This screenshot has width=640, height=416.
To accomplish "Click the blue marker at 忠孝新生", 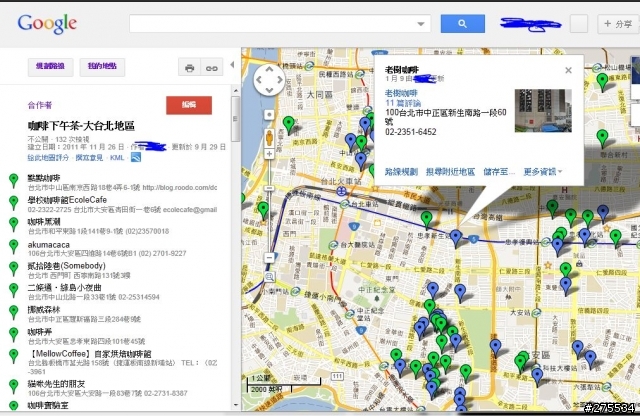I will click(x=456, y=238).
